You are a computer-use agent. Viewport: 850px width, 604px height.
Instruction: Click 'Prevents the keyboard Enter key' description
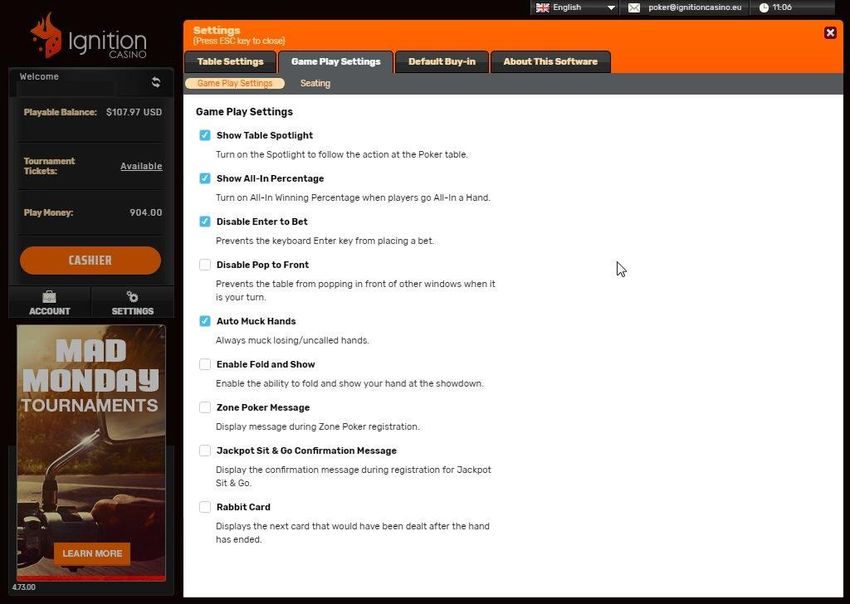click(325, 241)
